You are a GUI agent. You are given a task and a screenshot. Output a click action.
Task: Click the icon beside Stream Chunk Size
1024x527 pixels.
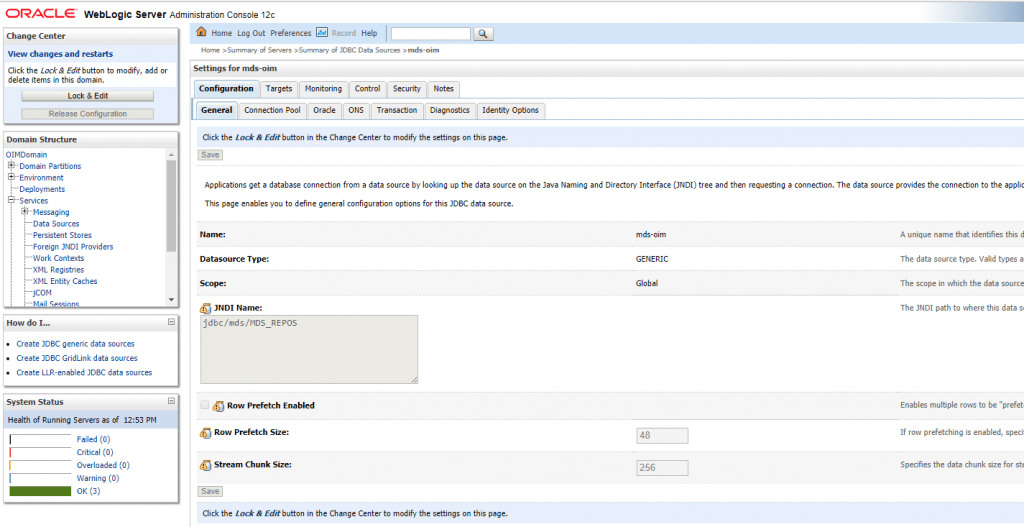click(x=206, y=465)
